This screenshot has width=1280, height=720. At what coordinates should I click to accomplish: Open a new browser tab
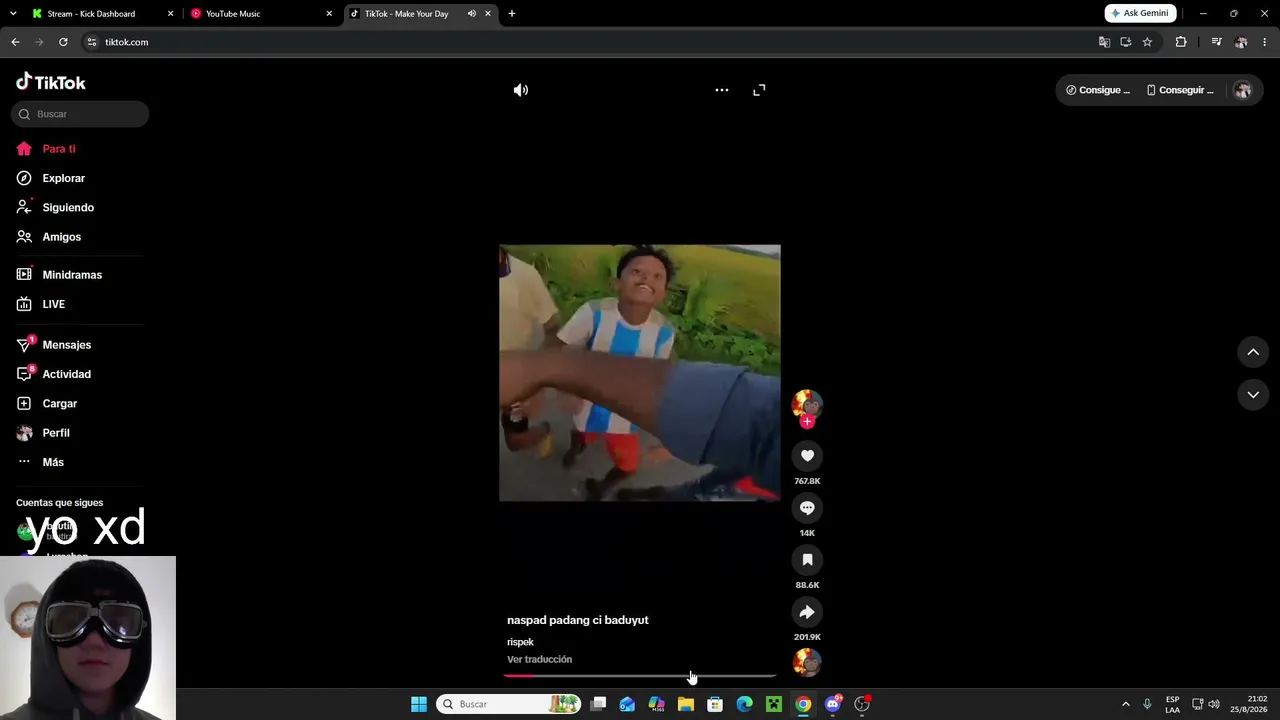(512, 14)
